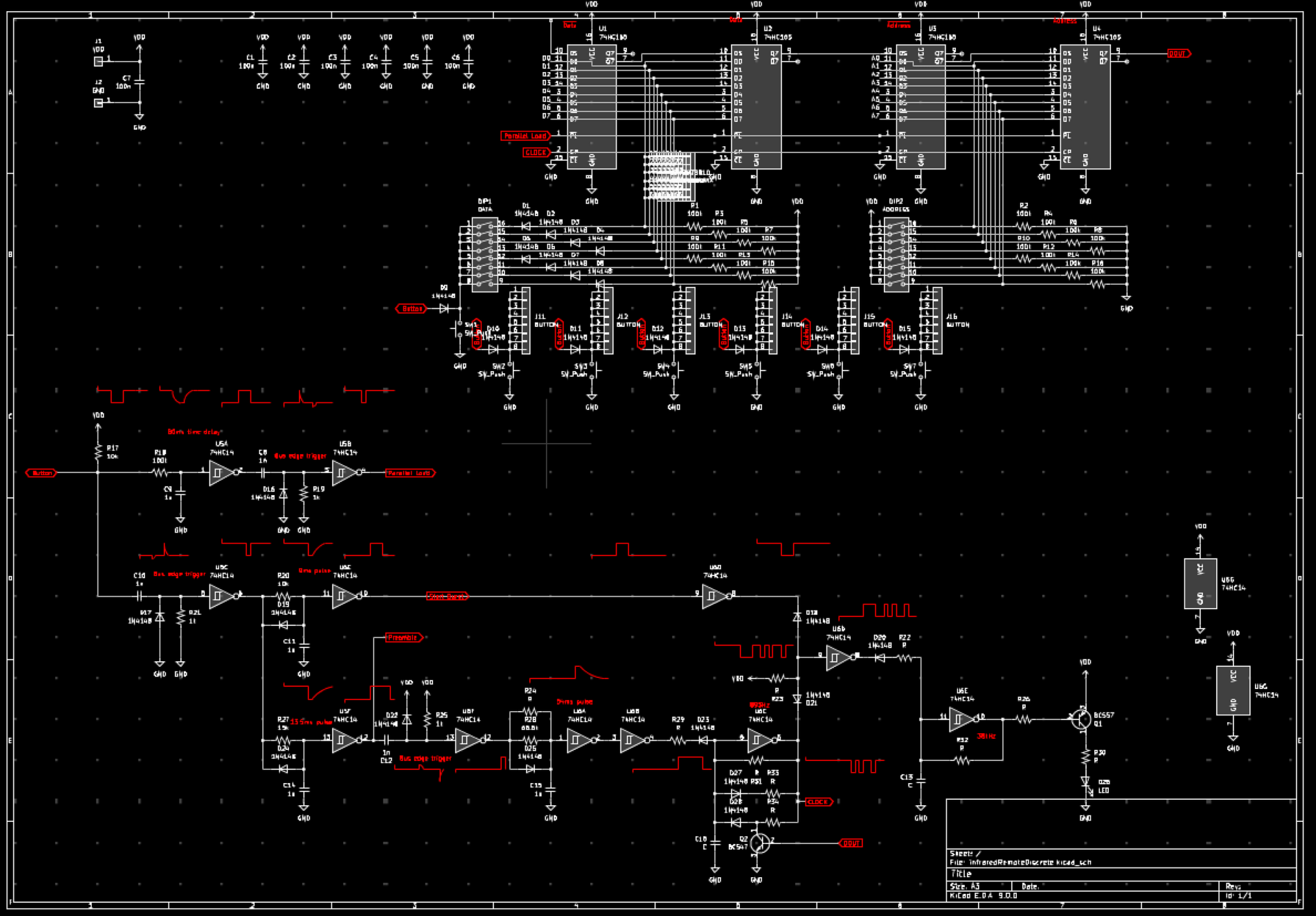Image resolution: width=1316 pixels, height=916 pixels.
Task: Select decoupling capacitor C6
Action: (x=468, y=61)
